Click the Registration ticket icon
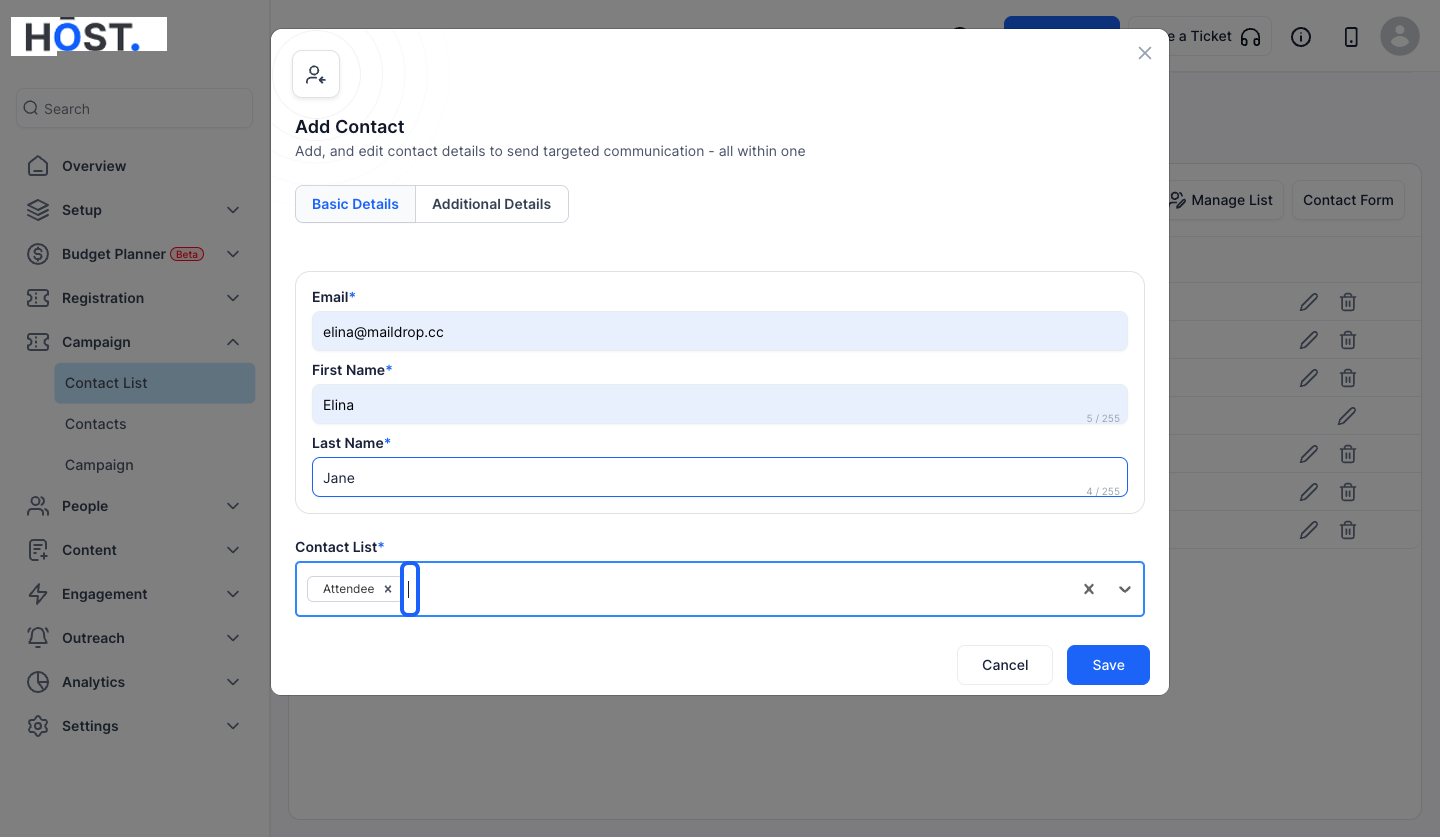 (x=38, y=298)
